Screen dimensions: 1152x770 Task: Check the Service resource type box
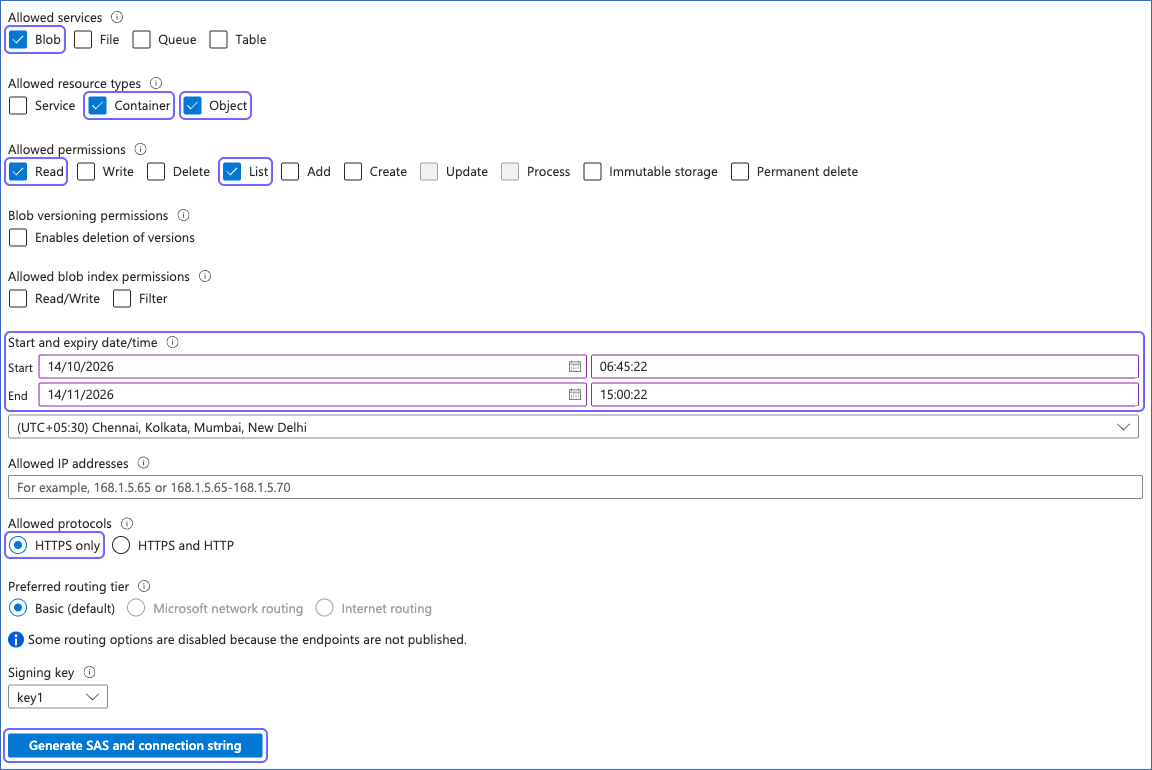click(x=18, y=106)
